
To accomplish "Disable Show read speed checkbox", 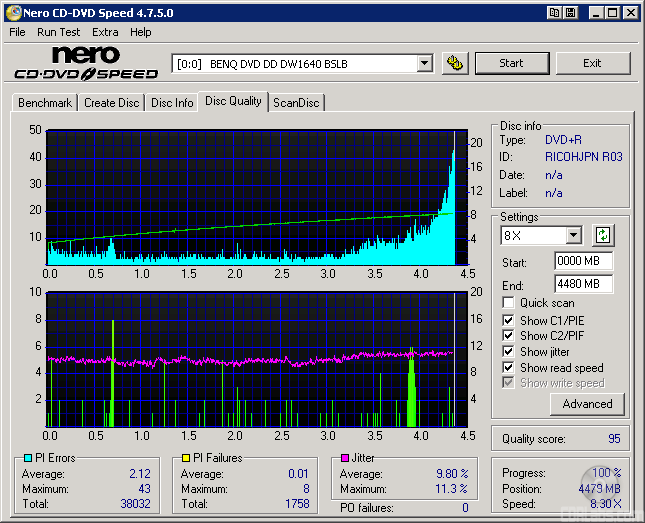I will 509,368.
